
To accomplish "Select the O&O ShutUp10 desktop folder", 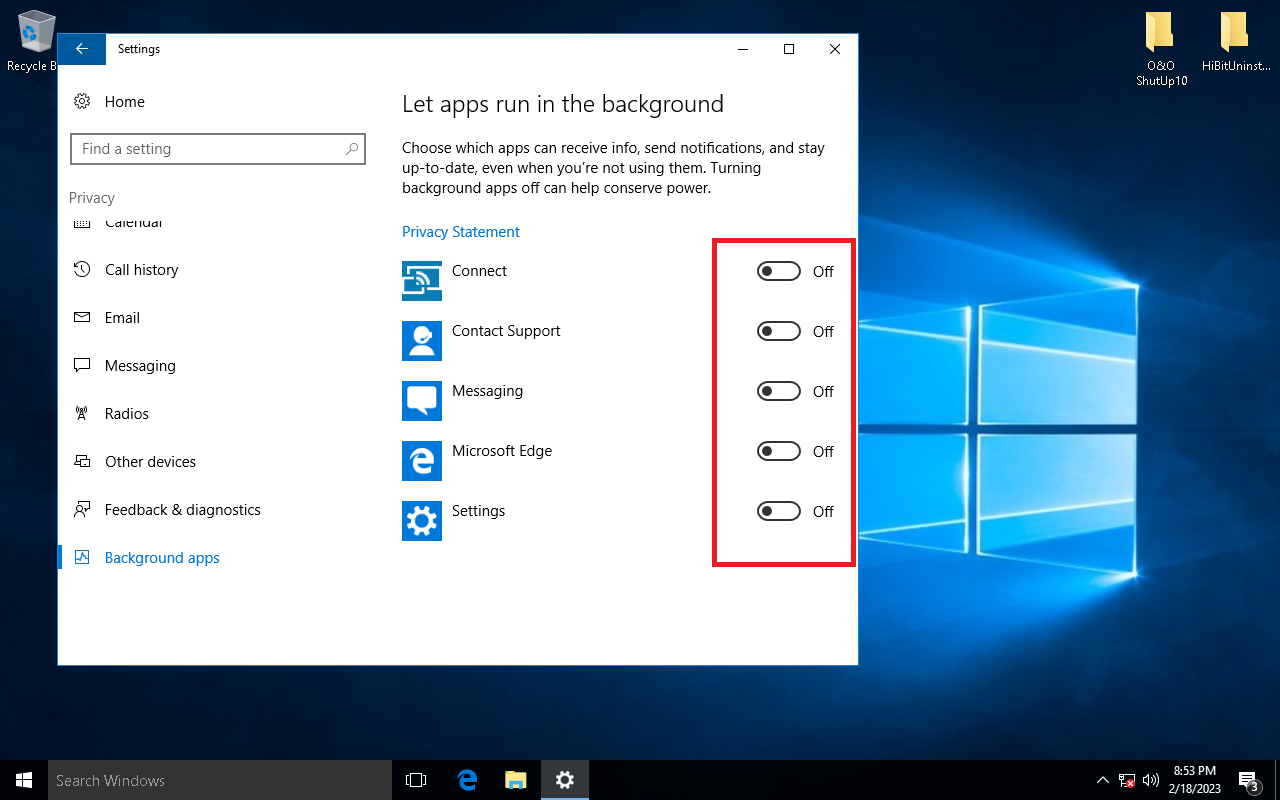I will coord(1161,50).
